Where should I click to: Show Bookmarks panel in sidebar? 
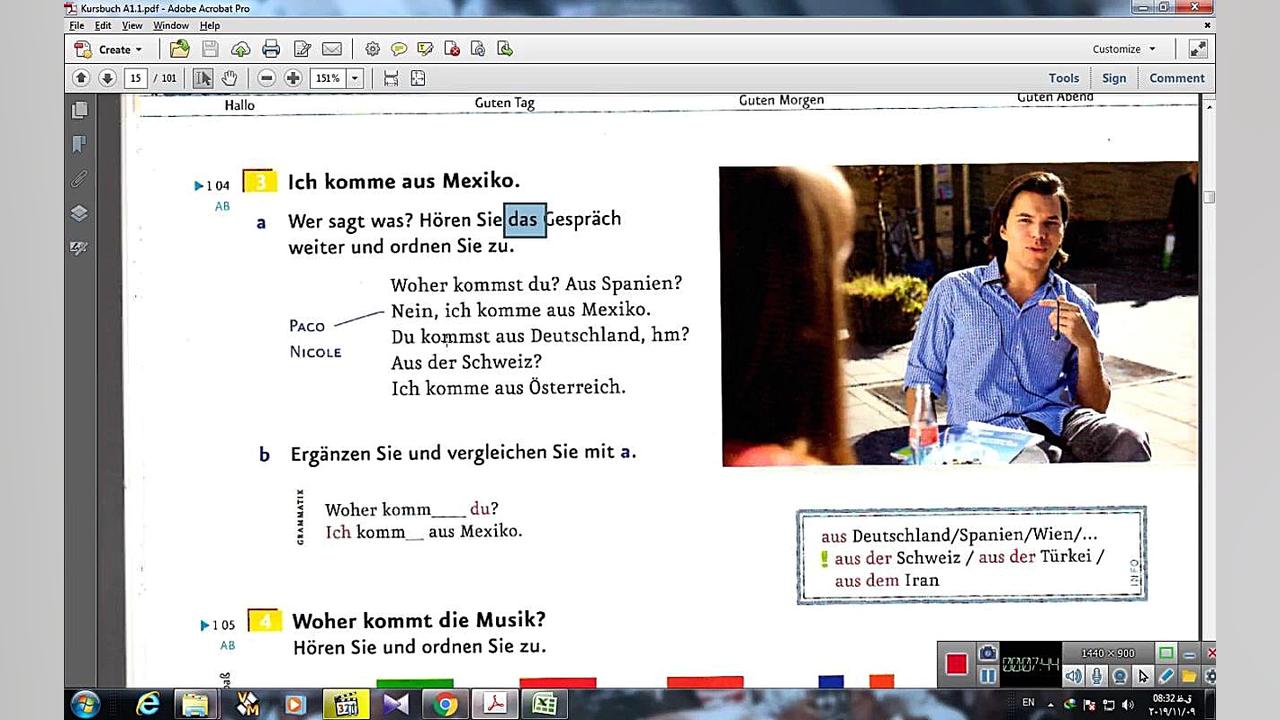[80, 145]
